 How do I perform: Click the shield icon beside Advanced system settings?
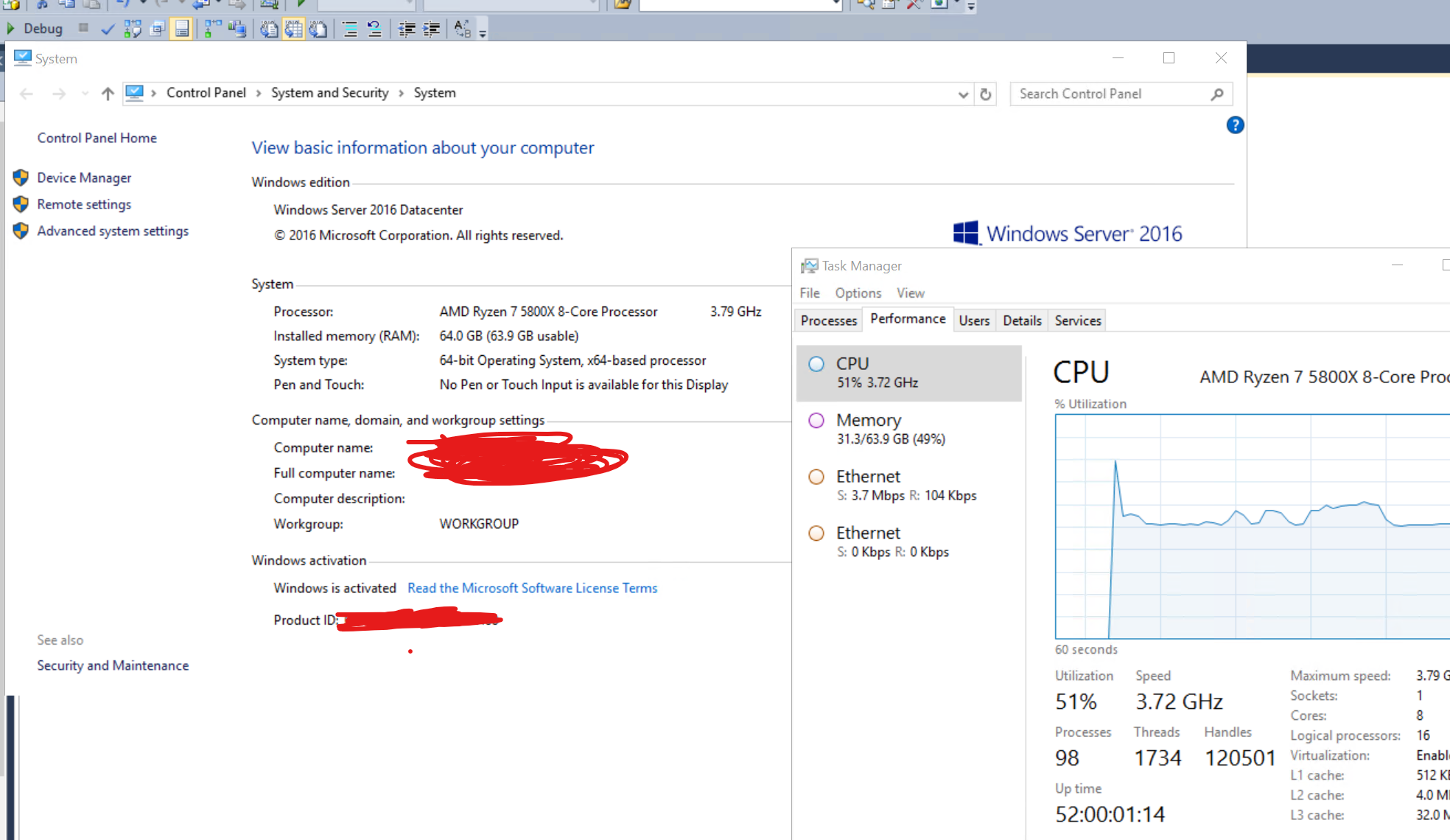pos(21,231)
